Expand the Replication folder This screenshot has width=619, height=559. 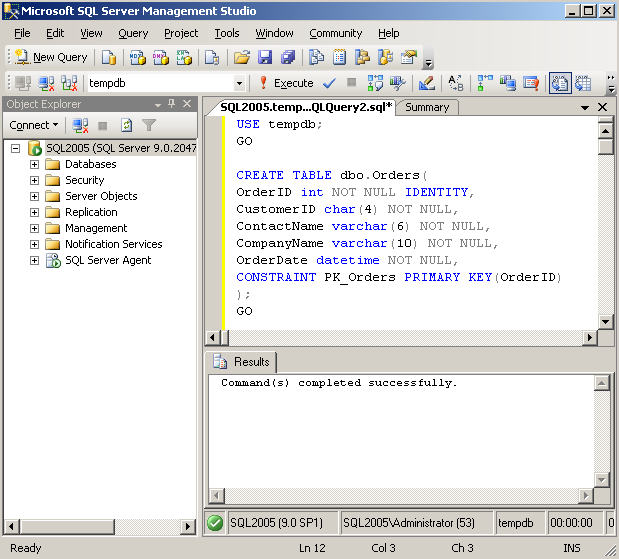click(x=34, y=212)
